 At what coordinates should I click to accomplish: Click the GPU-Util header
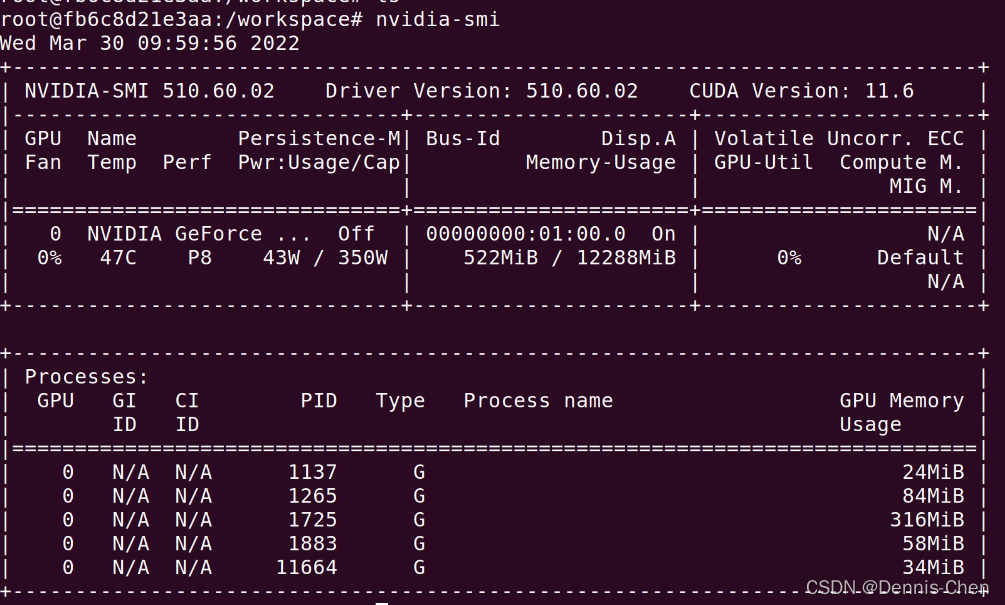coord(763,162)
